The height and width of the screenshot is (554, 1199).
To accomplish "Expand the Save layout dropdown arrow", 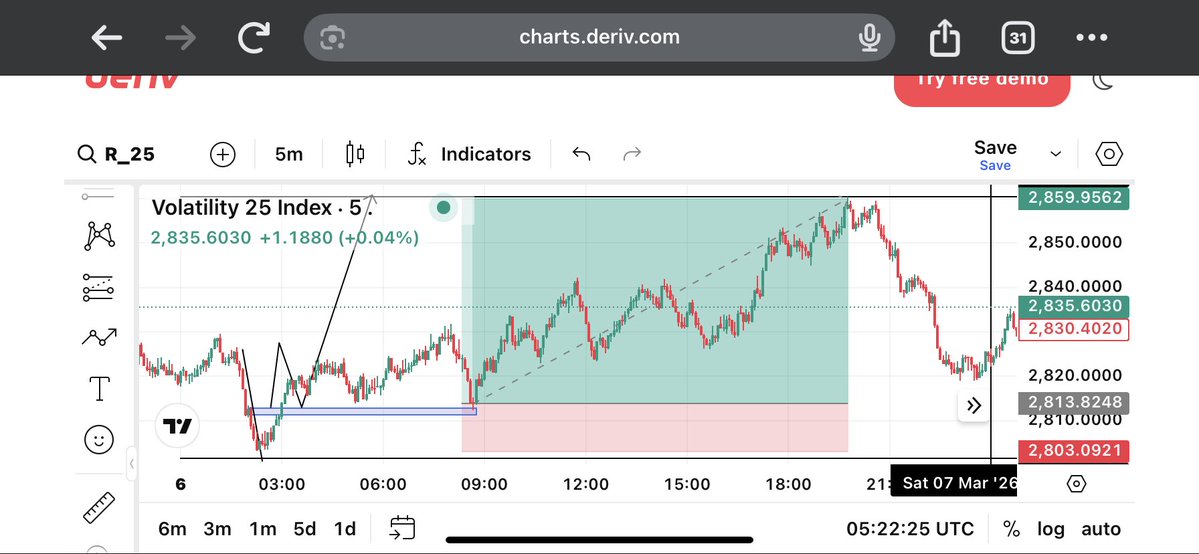I will point(1055,155).
